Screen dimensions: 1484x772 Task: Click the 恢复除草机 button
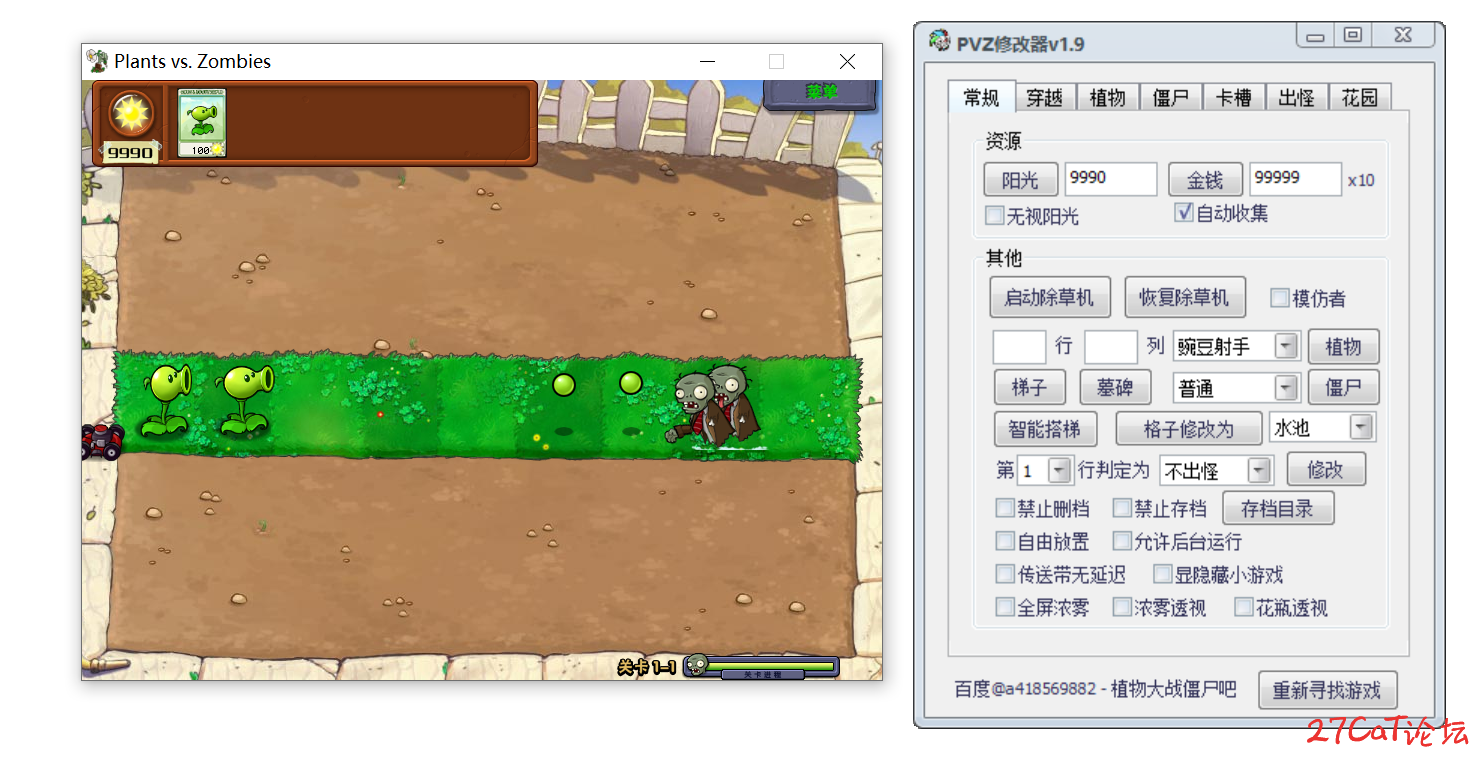tap(1185, 297)
